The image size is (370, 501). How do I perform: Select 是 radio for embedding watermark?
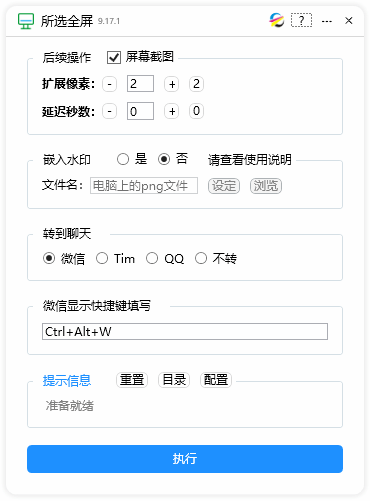[123, 159]
